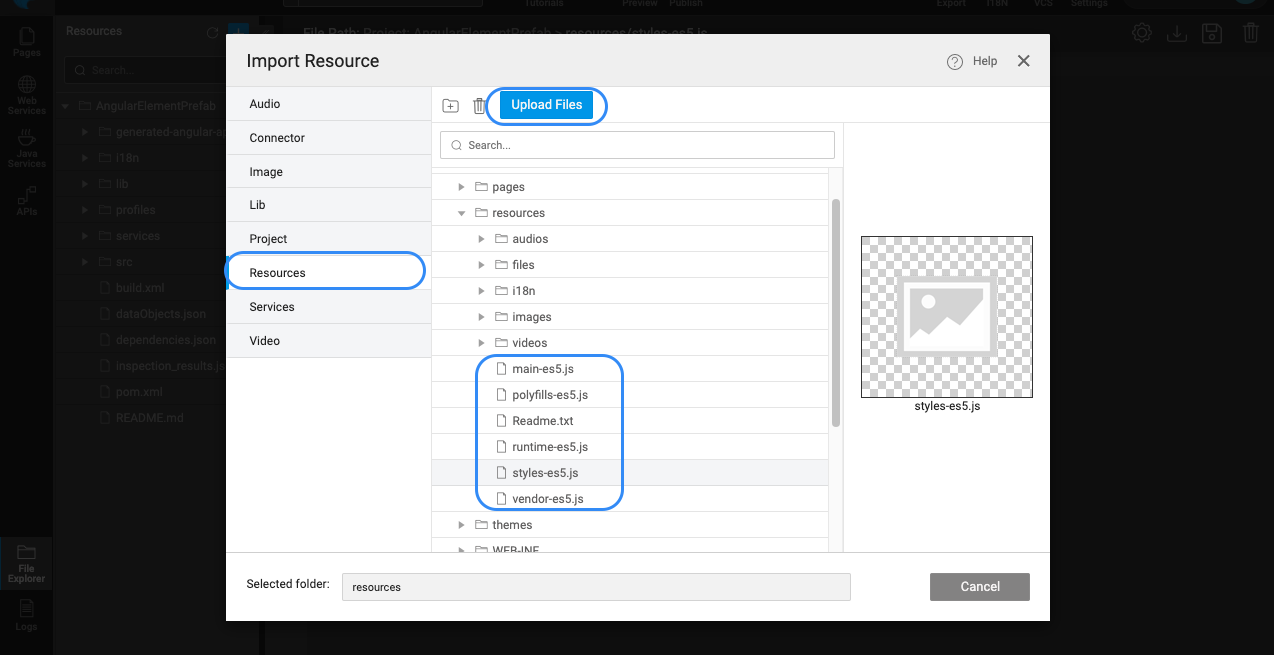Expand the videos folder arrow

pyautogui.click(x=481, y=343)
